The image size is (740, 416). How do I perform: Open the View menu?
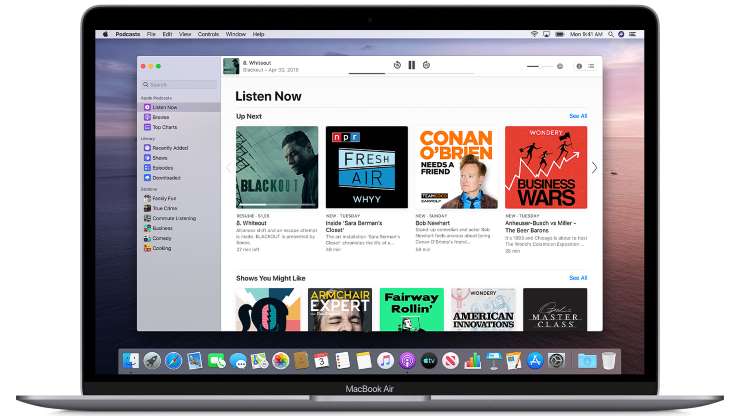[x=185, y=34]
